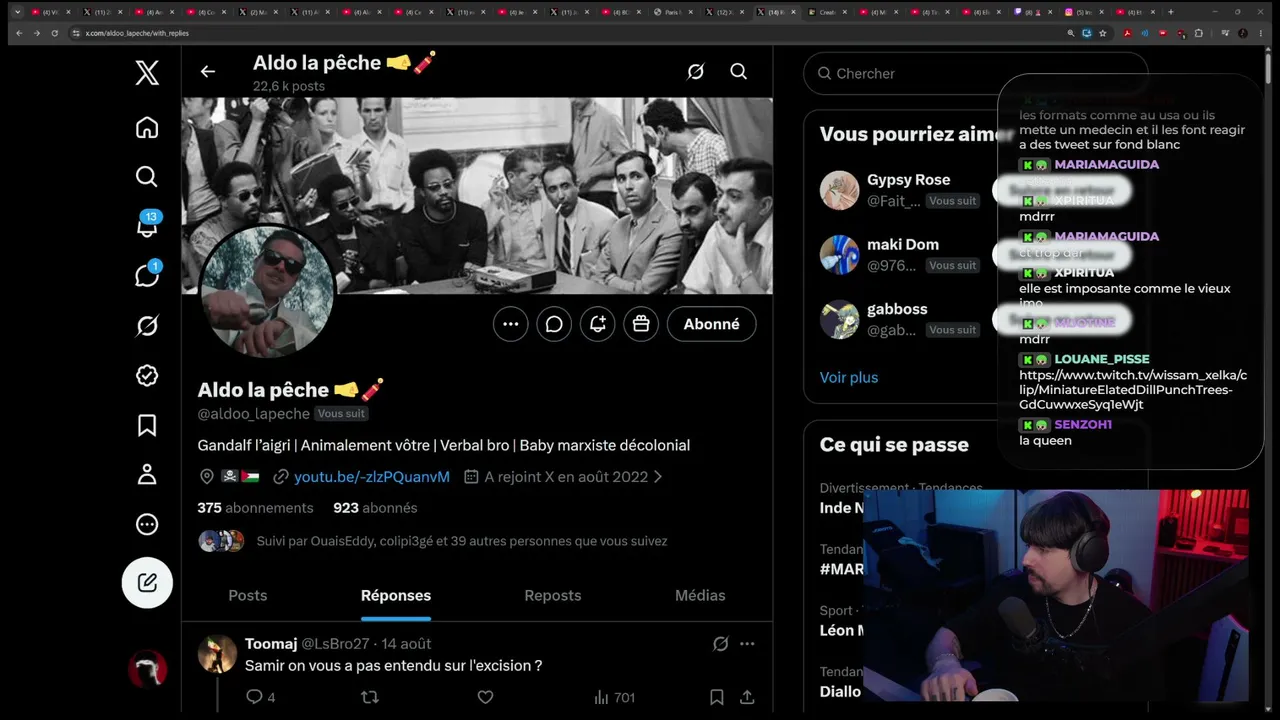Bookmark page with star icon
This screenshot has width=1280, height=720.
tap(1103, 33)
